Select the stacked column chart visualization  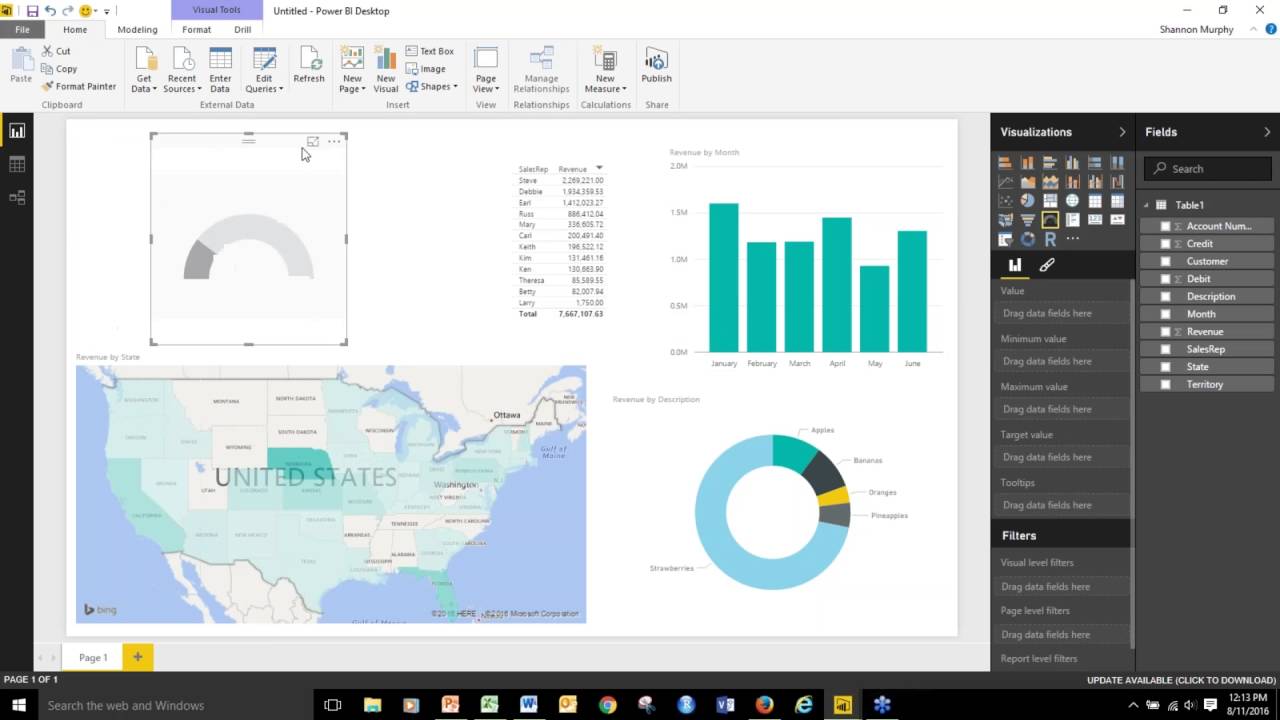(x=1027, y=163)
